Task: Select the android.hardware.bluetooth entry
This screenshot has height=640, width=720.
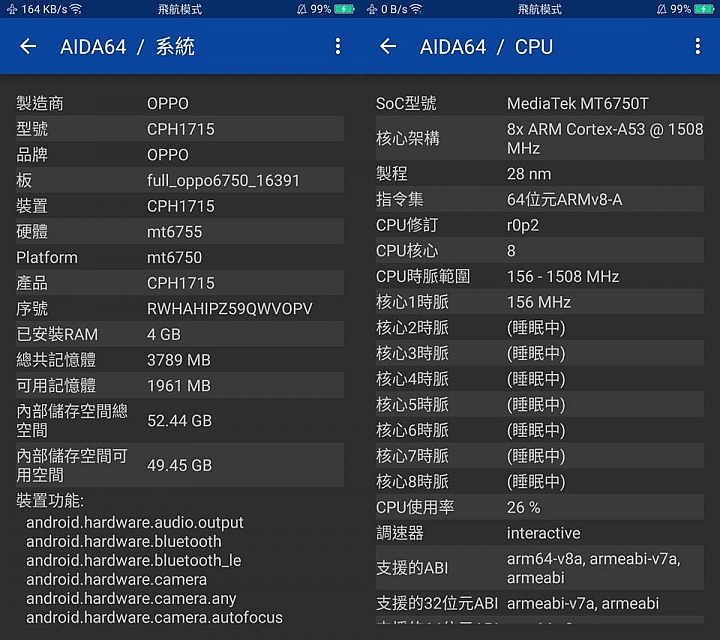Action: point(124,541)
